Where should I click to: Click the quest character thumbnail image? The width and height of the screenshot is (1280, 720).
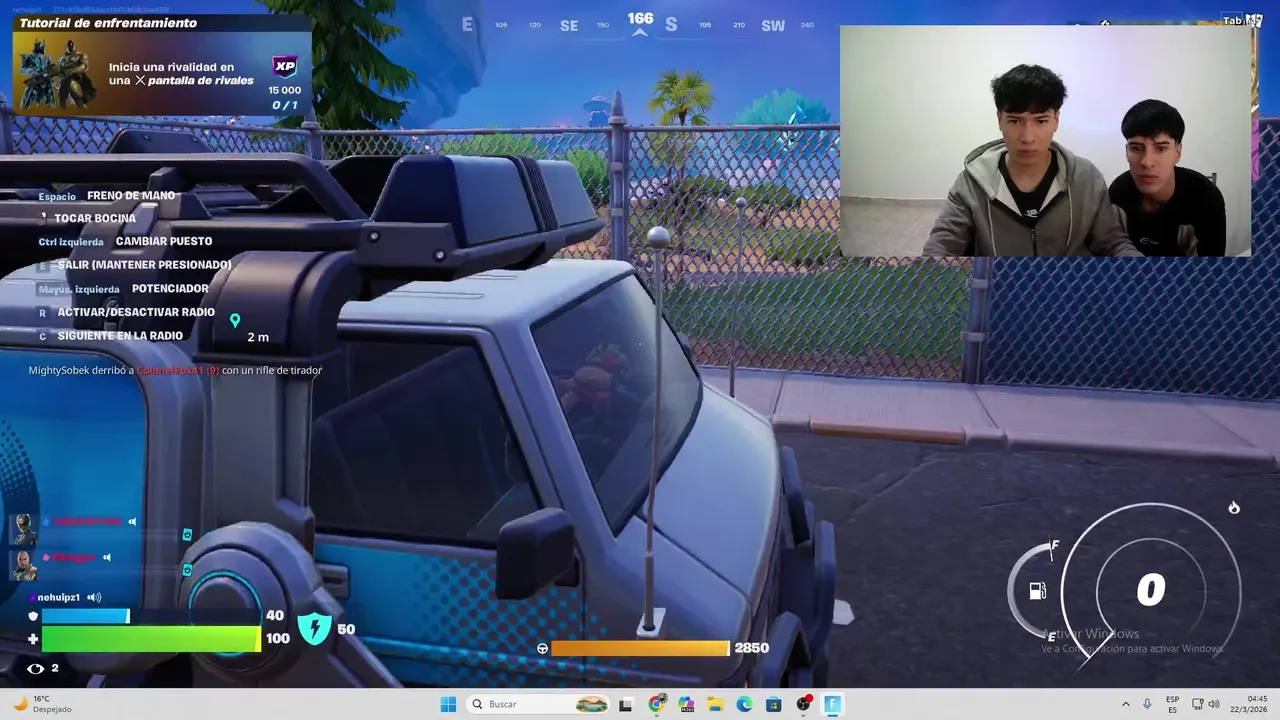(57, 74)
